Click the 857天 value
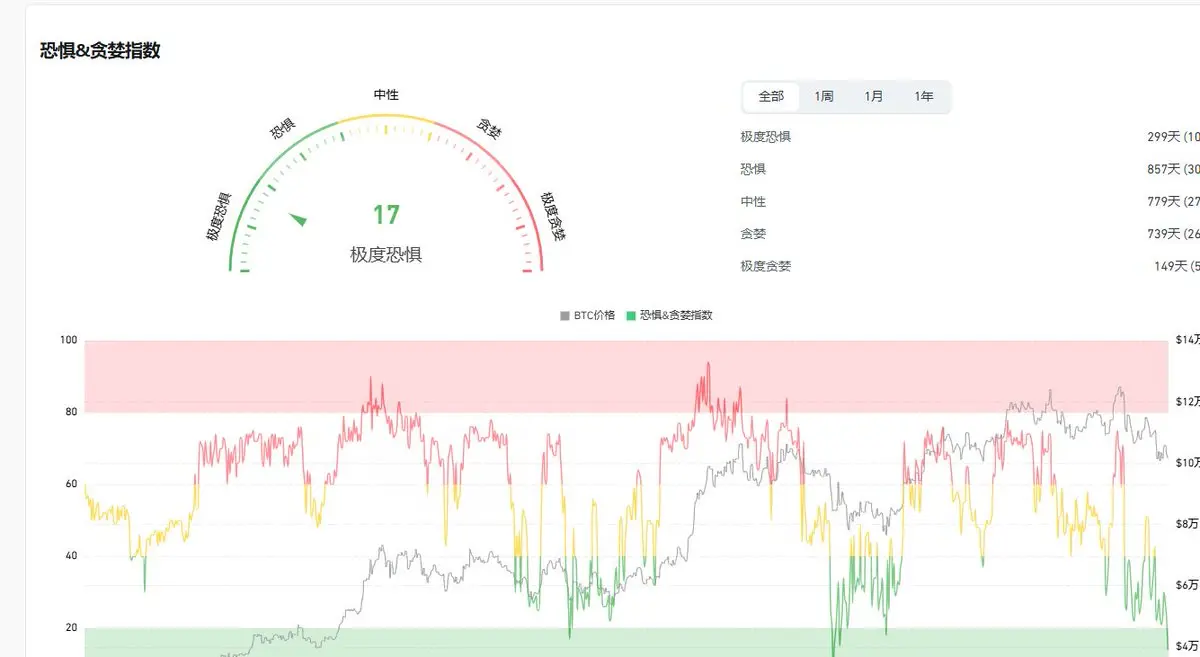This screenshot has height=657, width=1200. tap(1164, 169)
